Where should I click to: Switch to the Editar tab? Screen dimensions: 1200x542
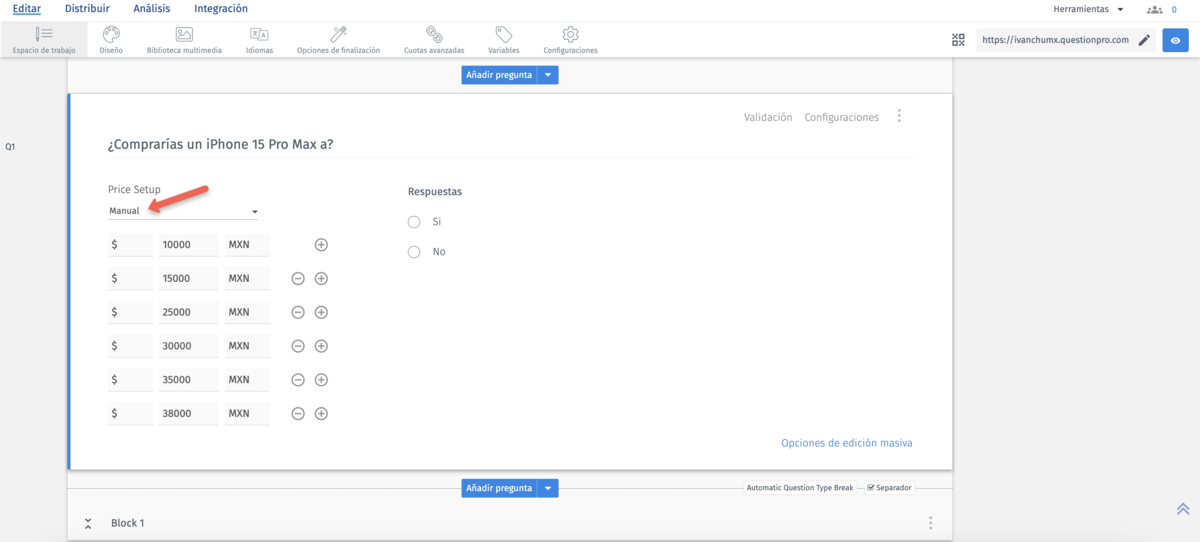27,8
